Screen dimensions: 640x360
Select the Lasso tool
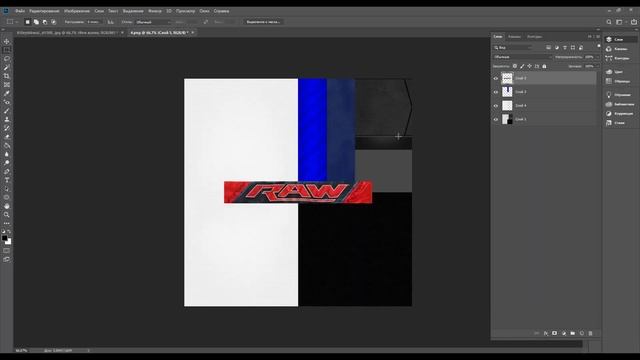click(x=7, y=59)
